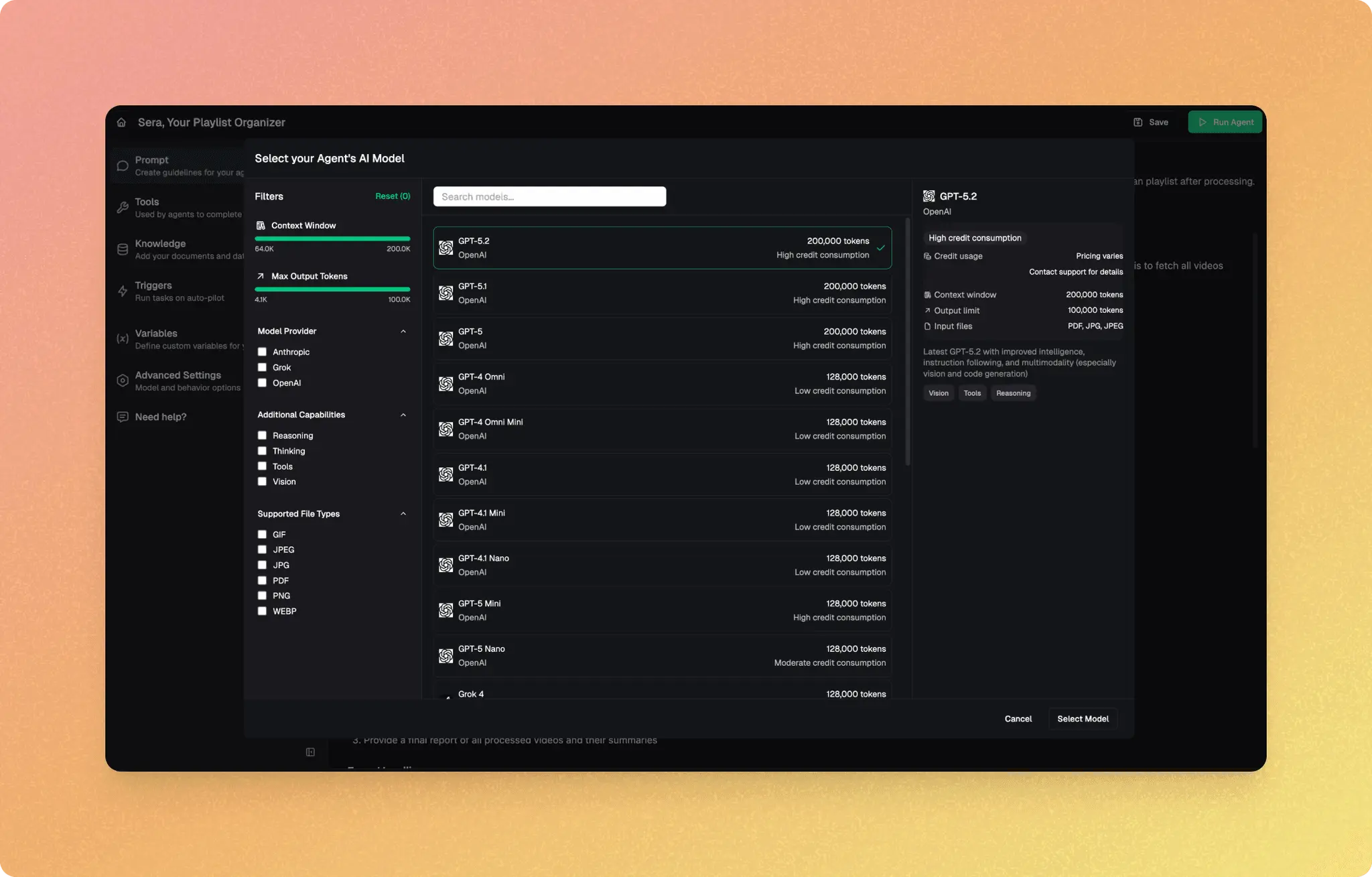Open the Prompt section in sidebar
Screen dimensions: 1372x877
tap(179, 165)
